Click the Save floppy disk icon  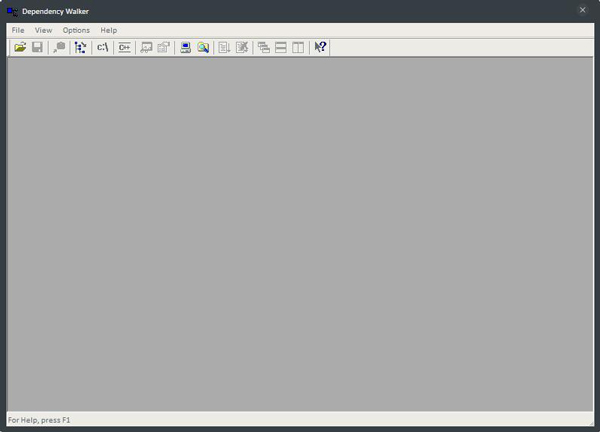coord(37,47)
